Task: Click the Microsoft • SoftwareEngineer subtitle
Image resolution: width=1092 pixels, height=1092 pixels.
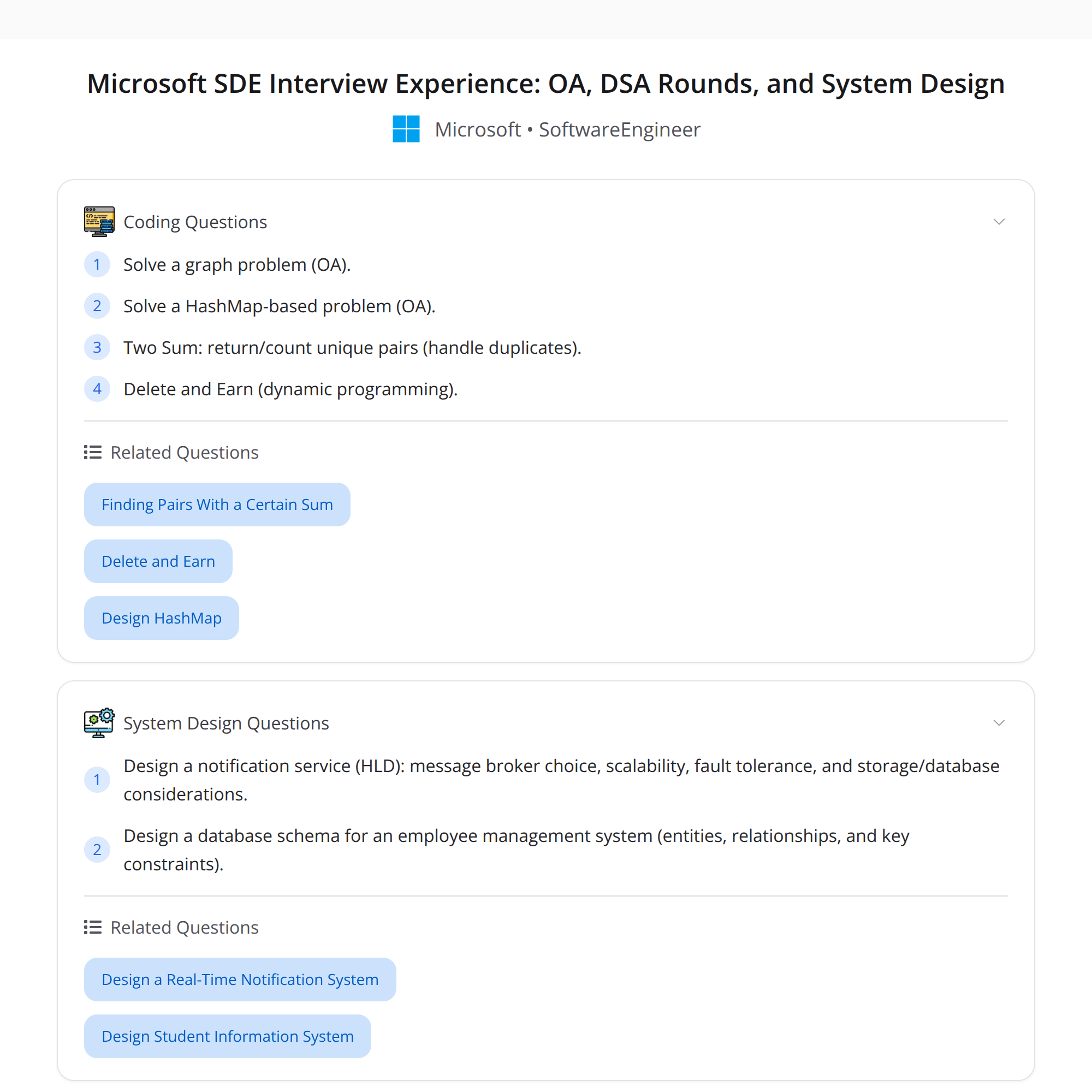Action: [567, 129]
